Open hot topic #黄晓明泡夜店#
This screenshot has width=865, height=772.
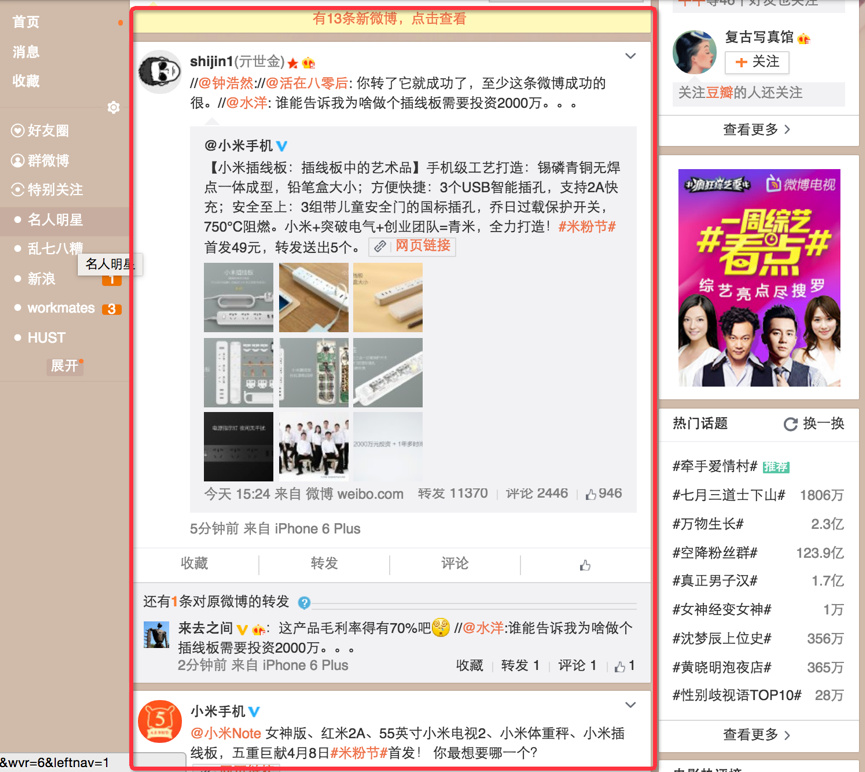(x=722, y=668)
